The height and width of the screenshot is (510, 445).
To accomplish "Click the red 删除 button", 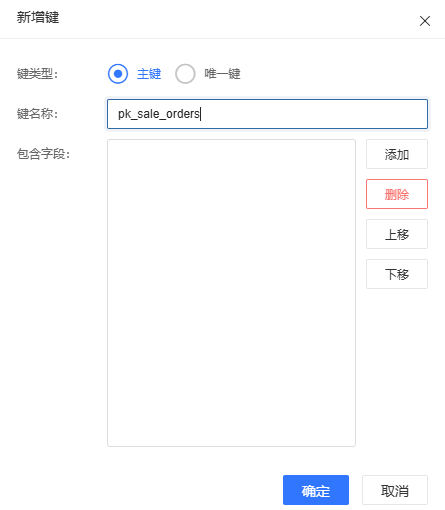I will tap(397, 194).
